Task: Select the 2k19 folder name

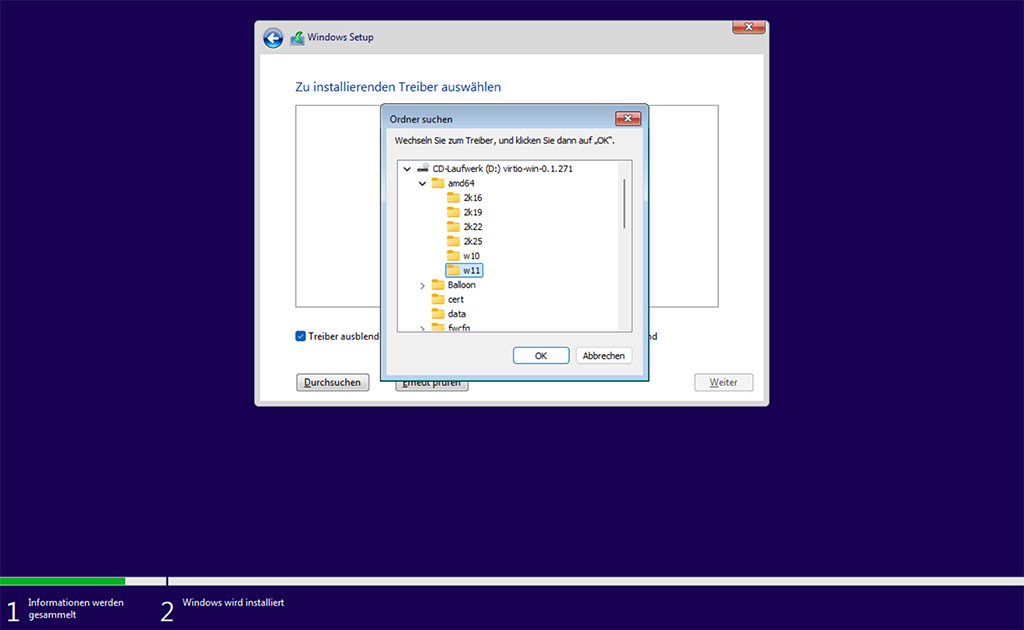Action: coord(473,212)
